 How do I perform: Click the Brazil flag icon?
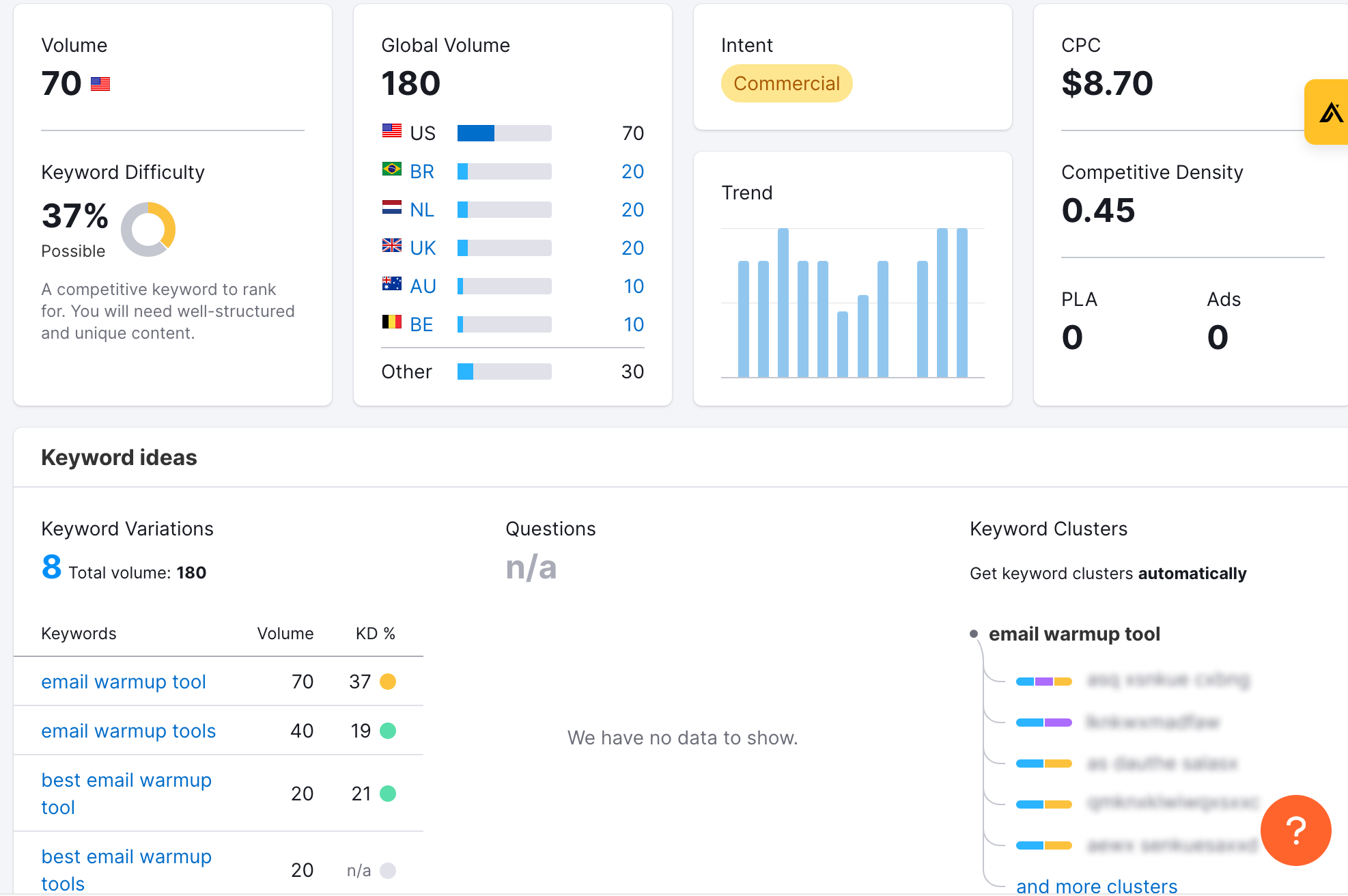(391, 169)
